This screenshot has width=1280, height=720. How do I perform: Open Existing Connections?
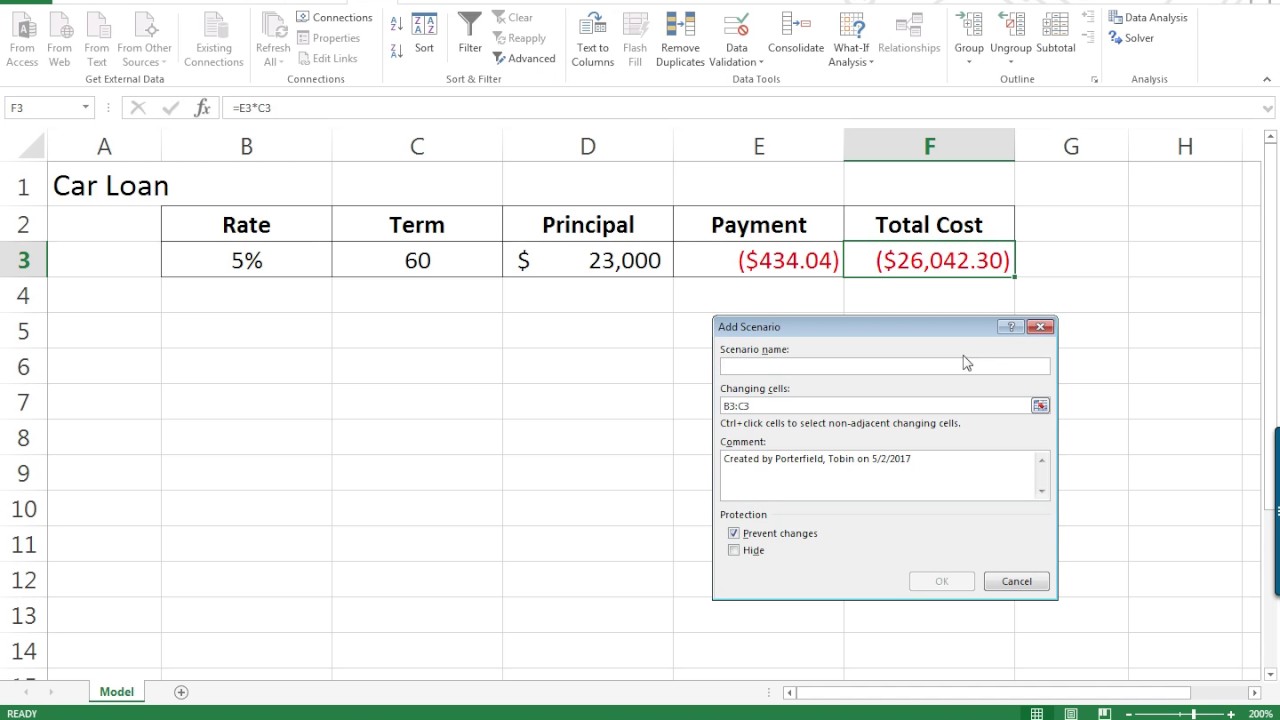coord(214,41)
